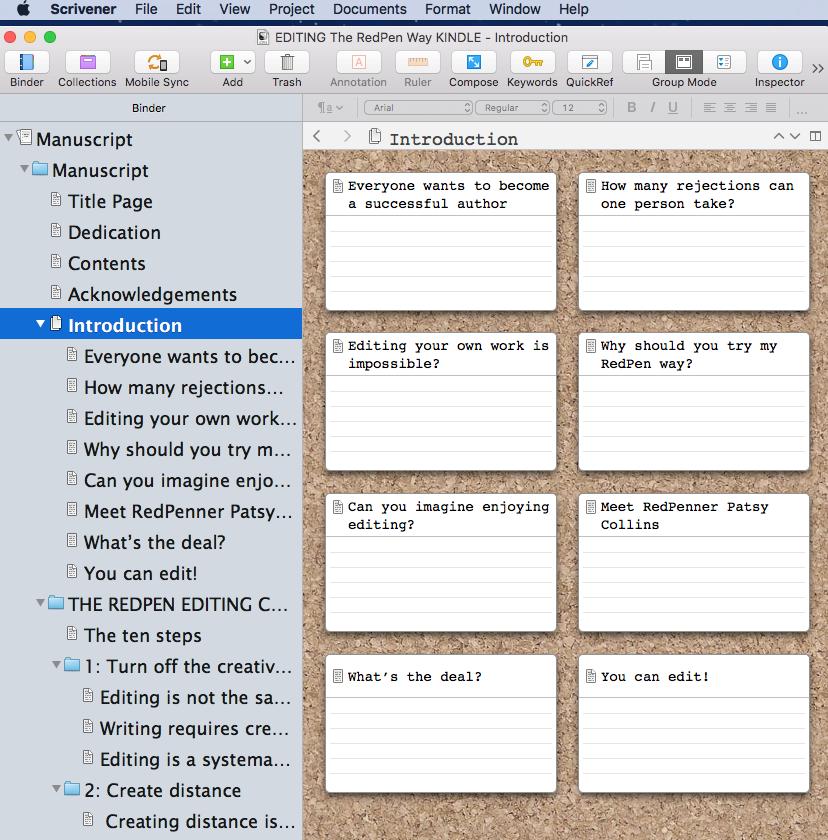Go to next document with down arrow
Image resolution: width=828 pixels, height=840 pixels.
[795, 136]
